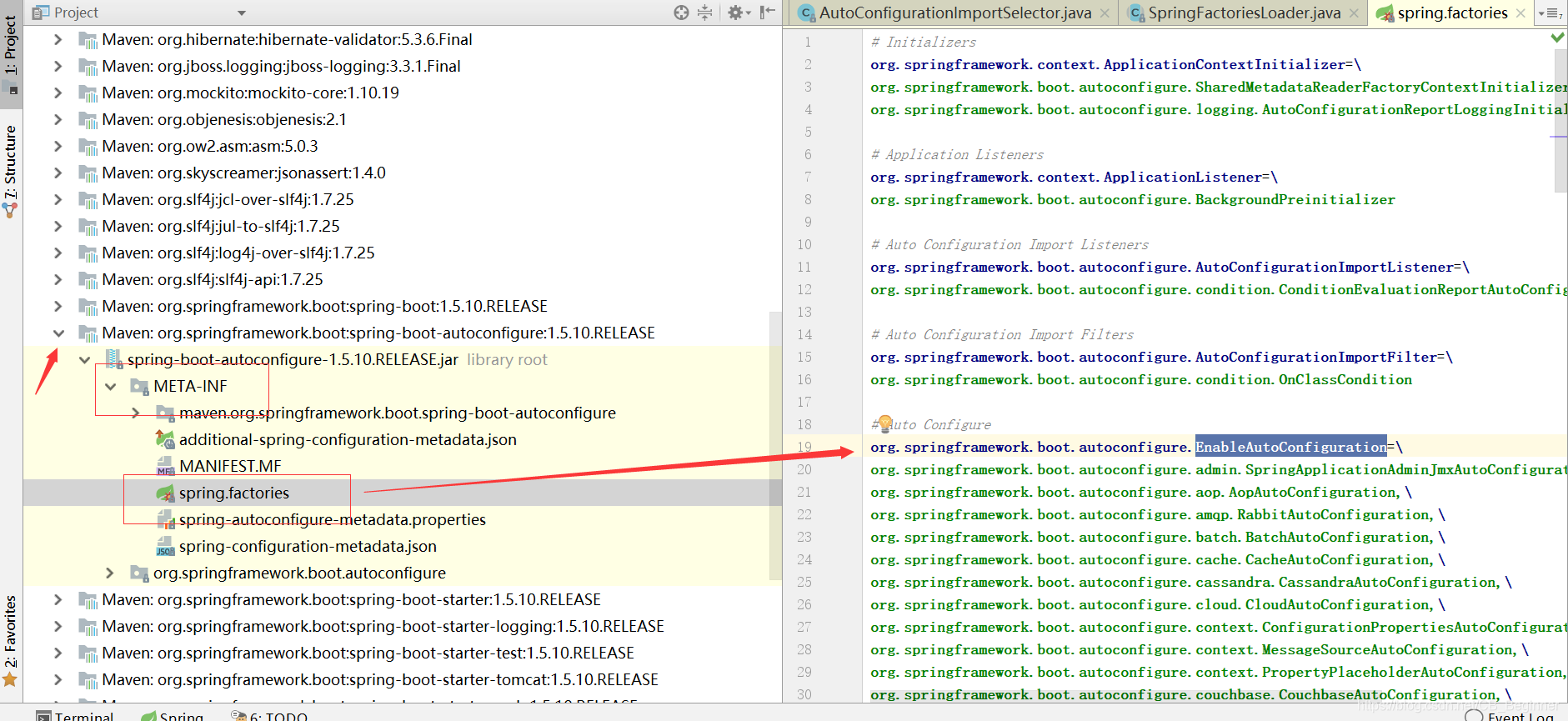
Task: Open the Terminal tool window
Action: [75, 715]
